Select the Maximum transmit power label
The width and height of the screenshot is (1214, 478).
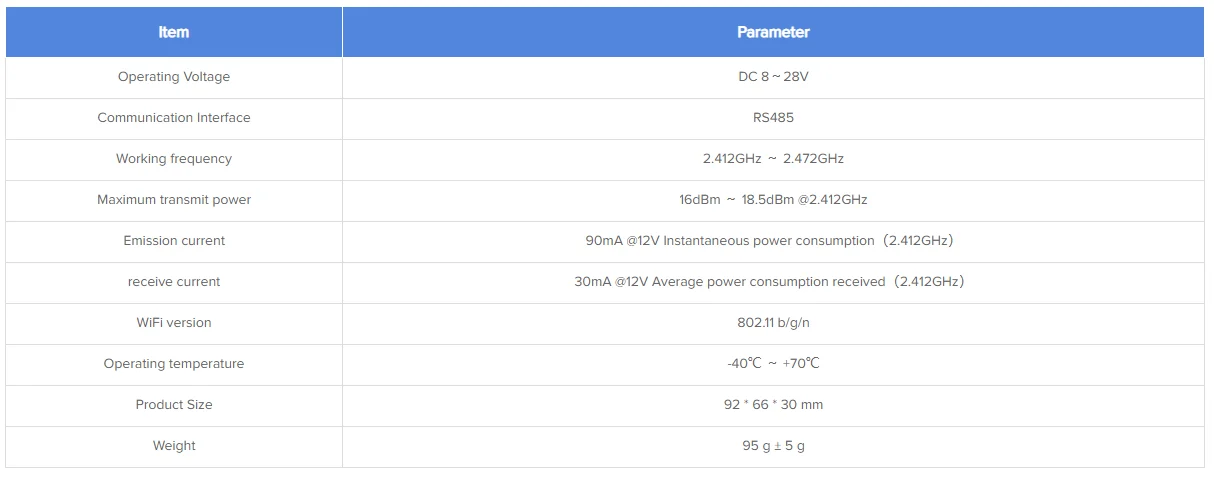(174, 200)
